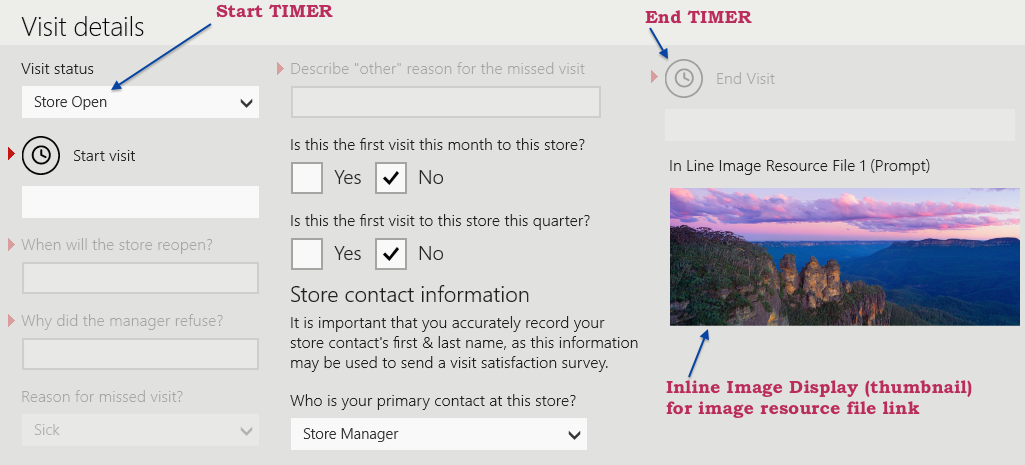This screenshot has width=1025, height=465.
Task: Open the primary contact dropdown
Action: [x=438, y=434]
